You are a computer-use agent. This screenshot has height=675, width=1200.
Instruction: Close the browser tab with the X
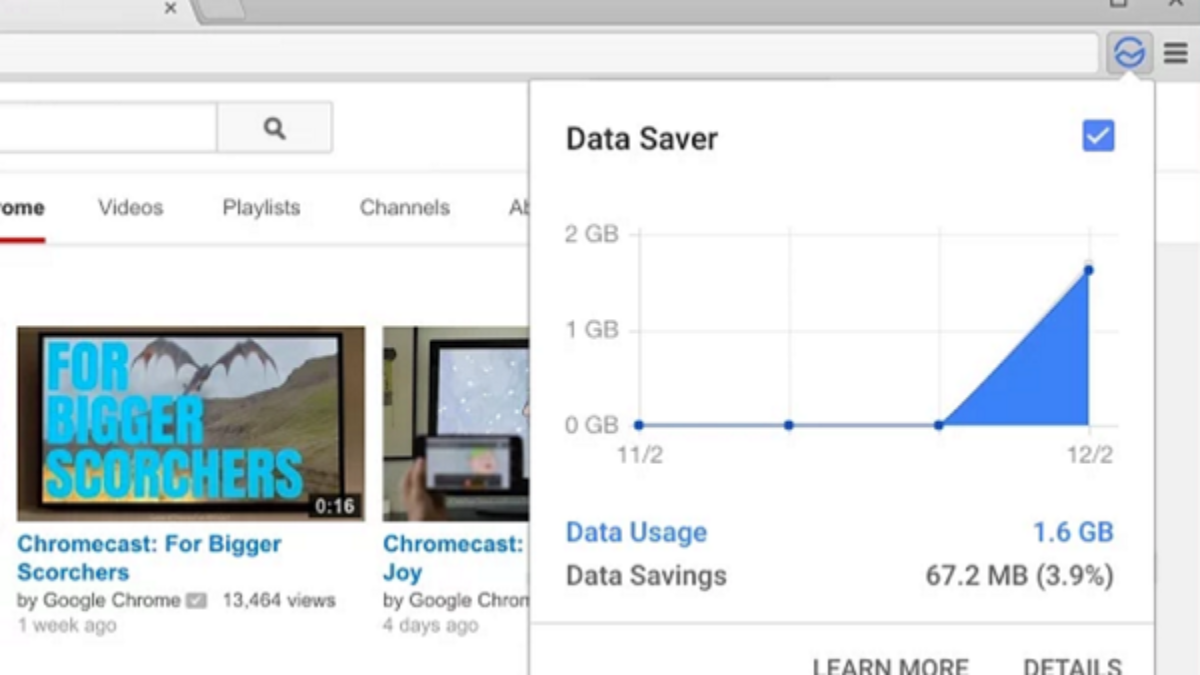tap(170, 8)
